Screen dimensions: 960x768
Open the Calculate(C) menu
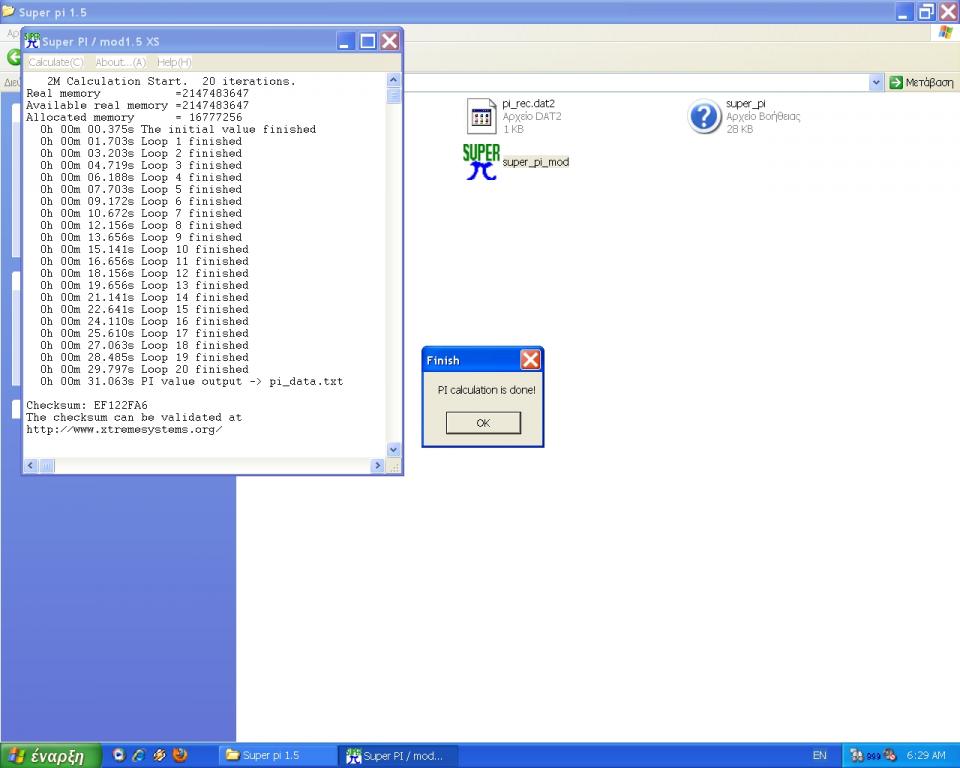(x=55, y=62)
